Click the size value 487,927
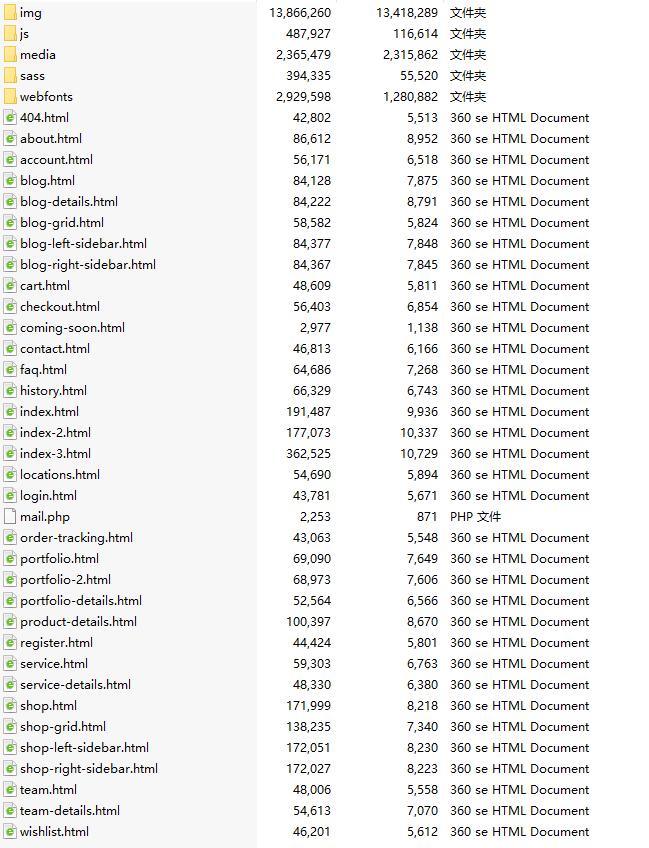Viewport: 649px width, 848px height. tap(308, 34)
